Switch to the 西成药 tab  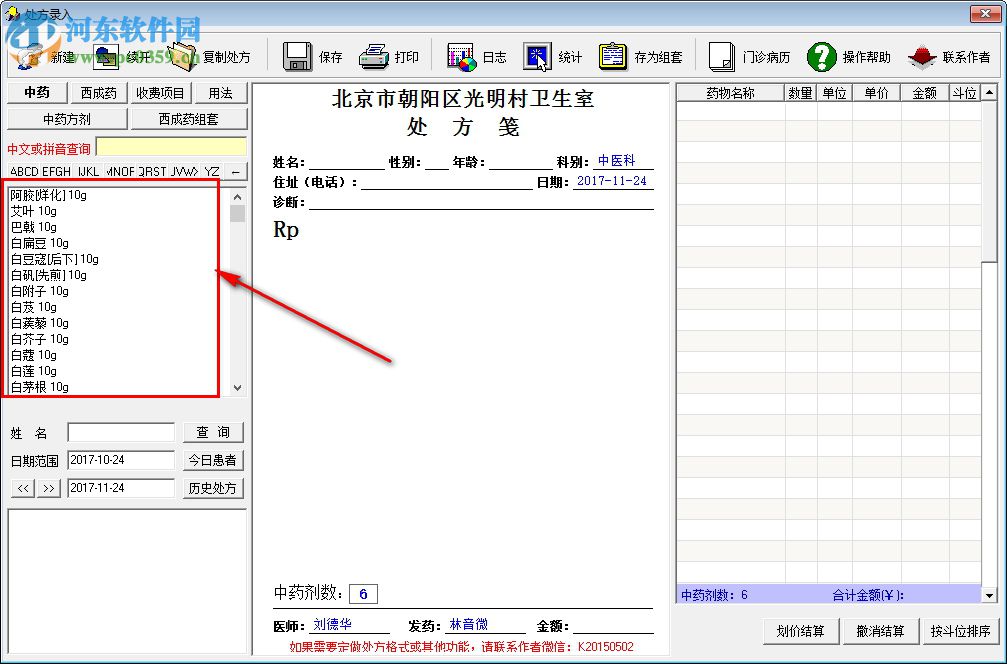98,92
